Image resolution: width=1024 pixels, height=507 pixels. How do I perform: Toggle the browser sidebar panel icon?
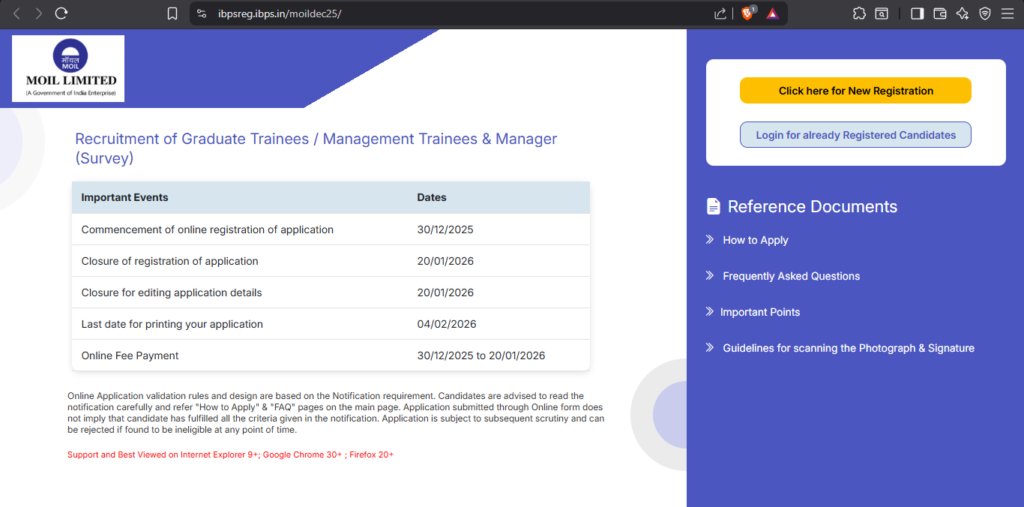pyautogui.click(x=917, y=14)
